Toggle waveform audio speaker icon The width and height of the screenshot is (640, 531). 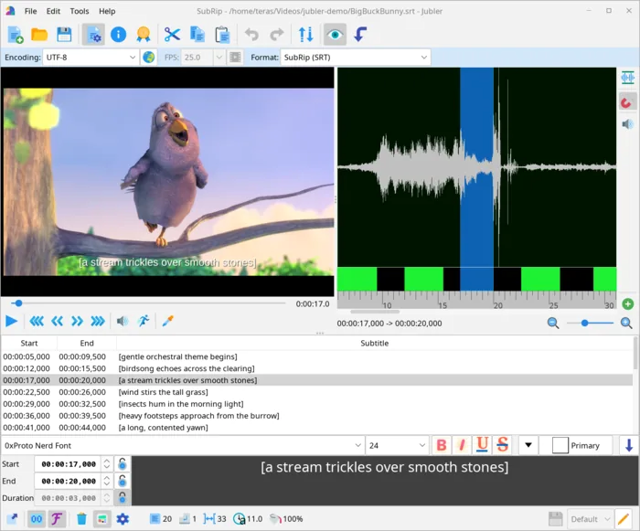[628, 124]
